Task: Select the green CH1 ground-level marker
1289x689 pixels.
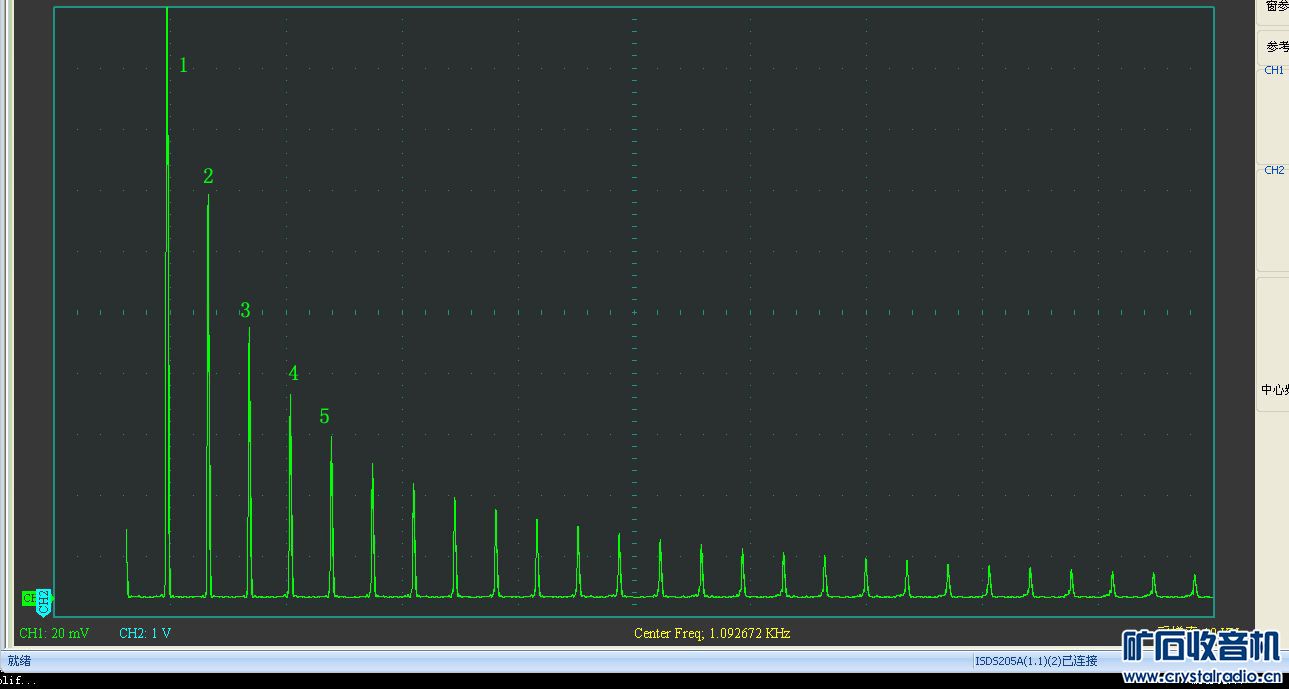Action: (x=29, y=598)
